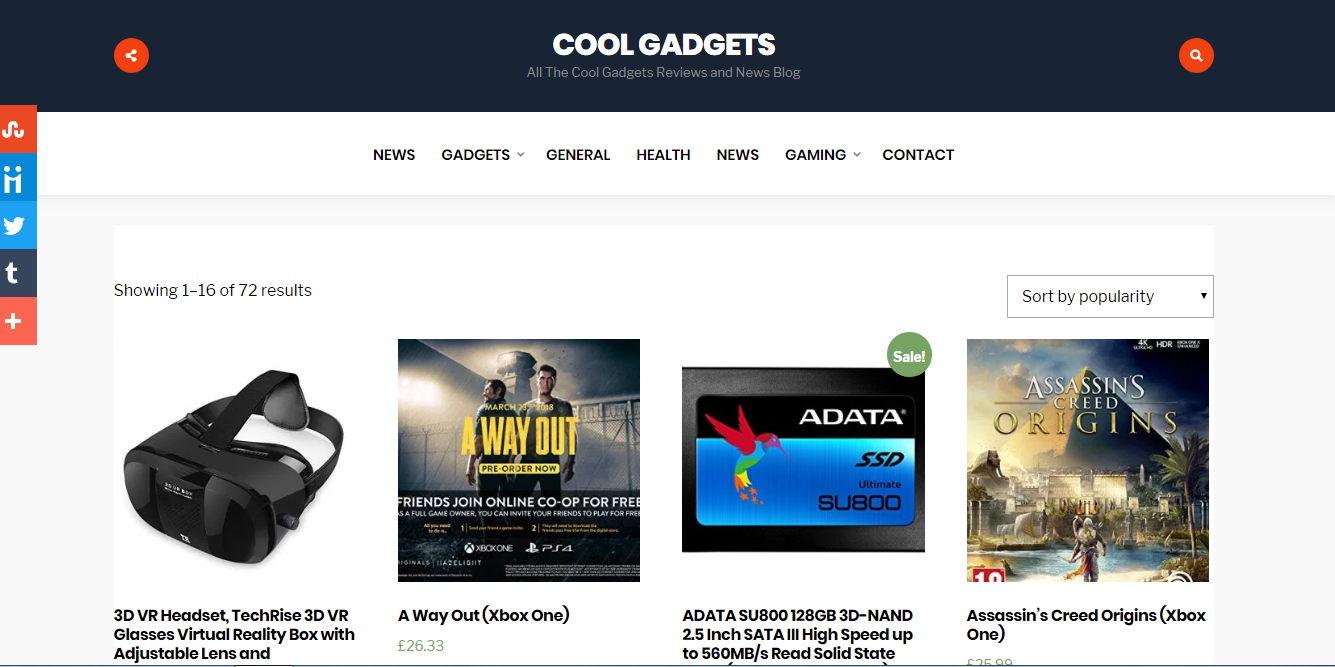Go to the Health menu item
The height and width of the screenshot is (667, 1335).
click(x=663, y=155)
